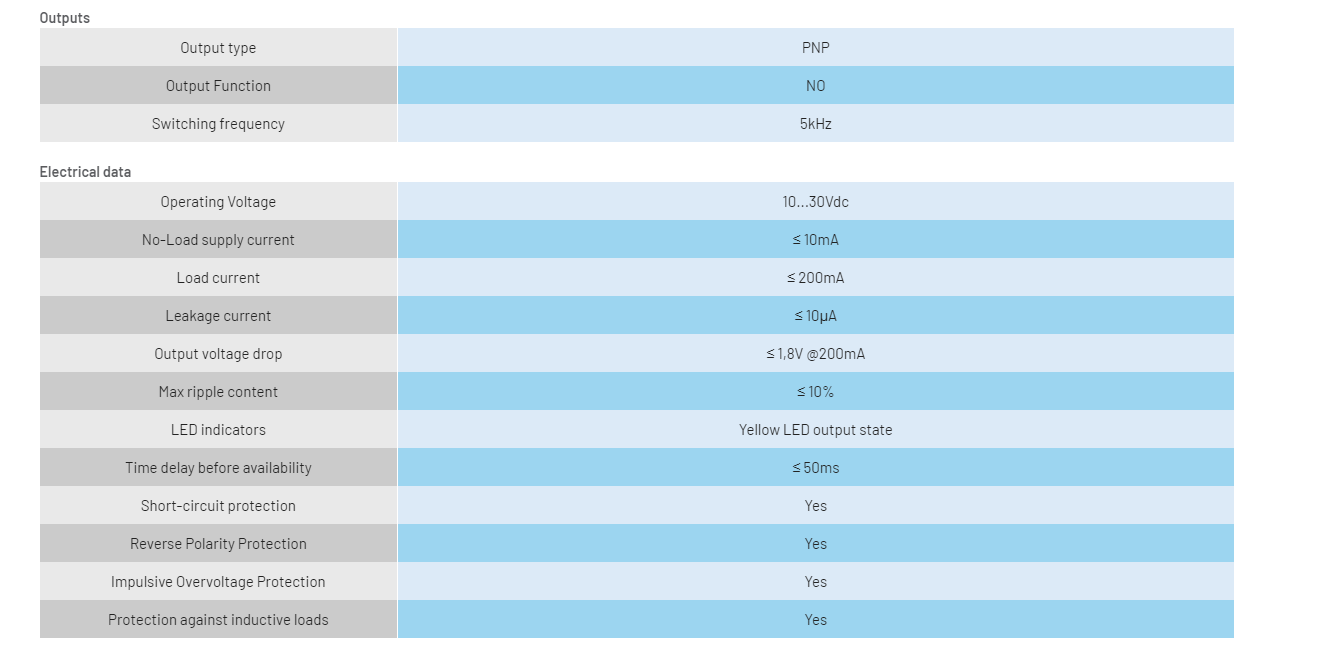Click the Max ripple content label
The image size is (1323, 657).
218,392
